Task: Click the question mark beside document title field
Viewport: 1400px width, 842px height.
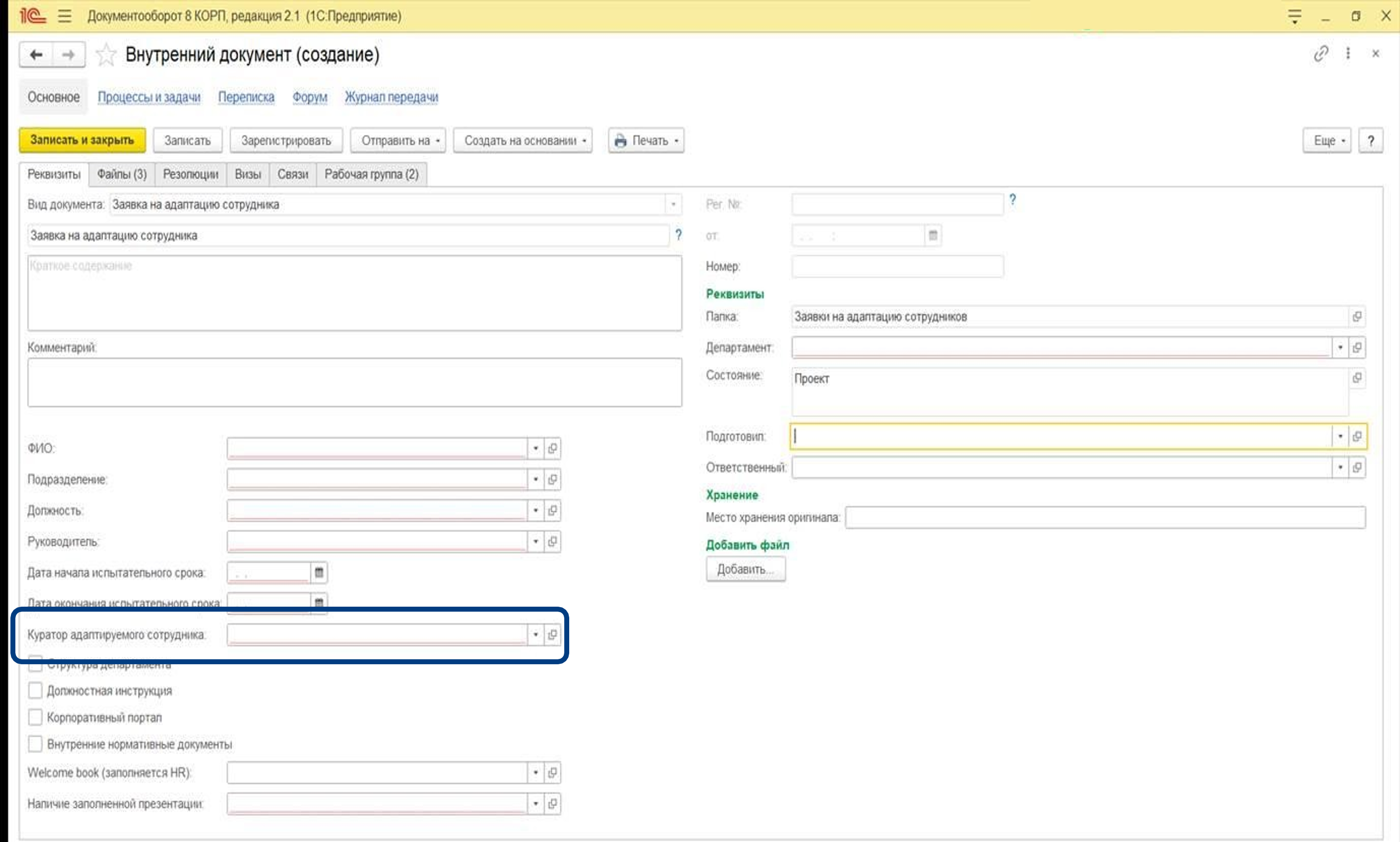Action: (x=678, y=235)
